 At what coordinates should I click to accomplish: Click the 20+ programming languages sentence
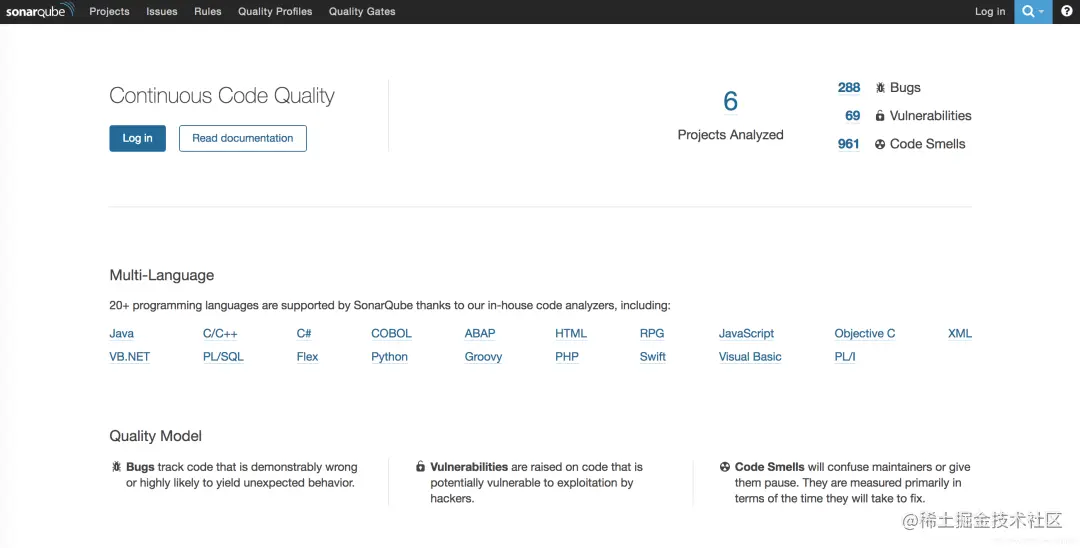tap(390, 305)
